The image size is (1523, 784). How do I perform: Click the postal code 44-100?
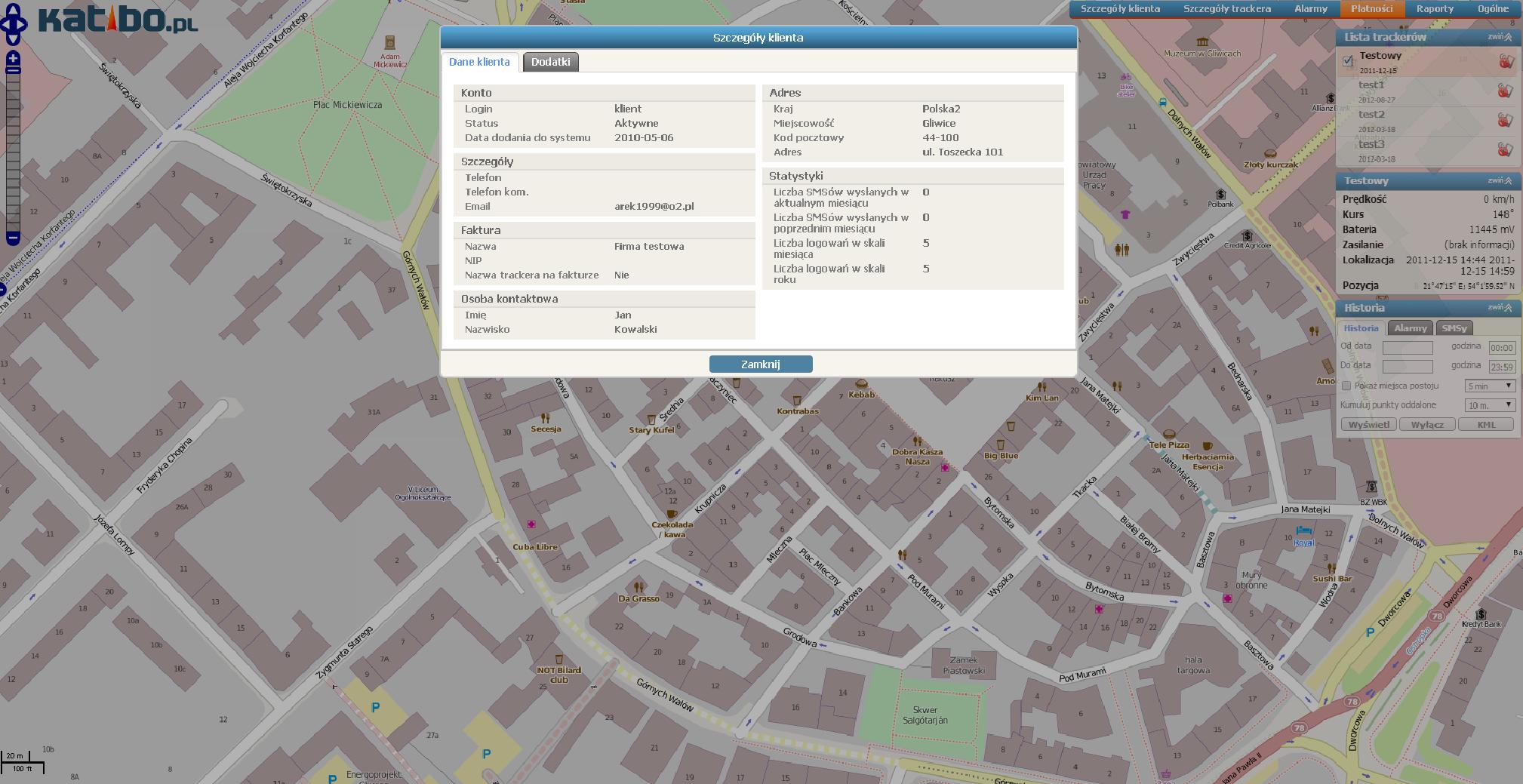pos(940,137)
